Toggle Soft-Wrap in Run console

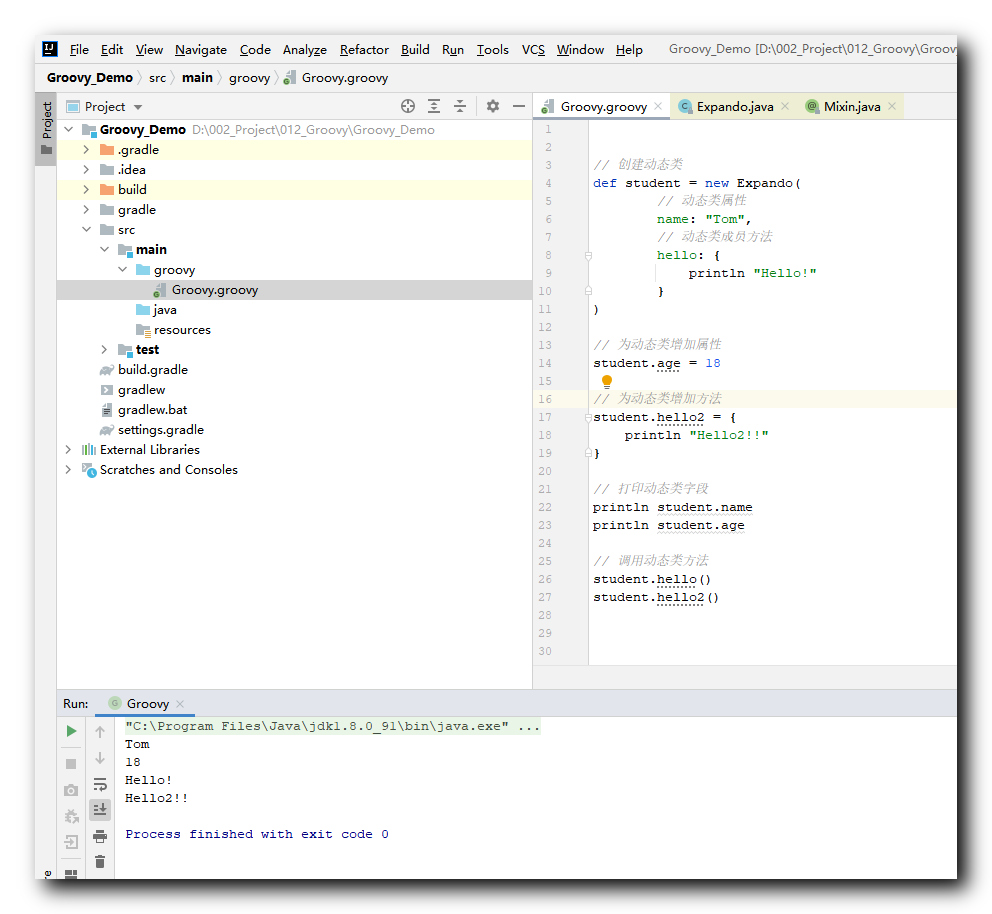coord(100,784)
